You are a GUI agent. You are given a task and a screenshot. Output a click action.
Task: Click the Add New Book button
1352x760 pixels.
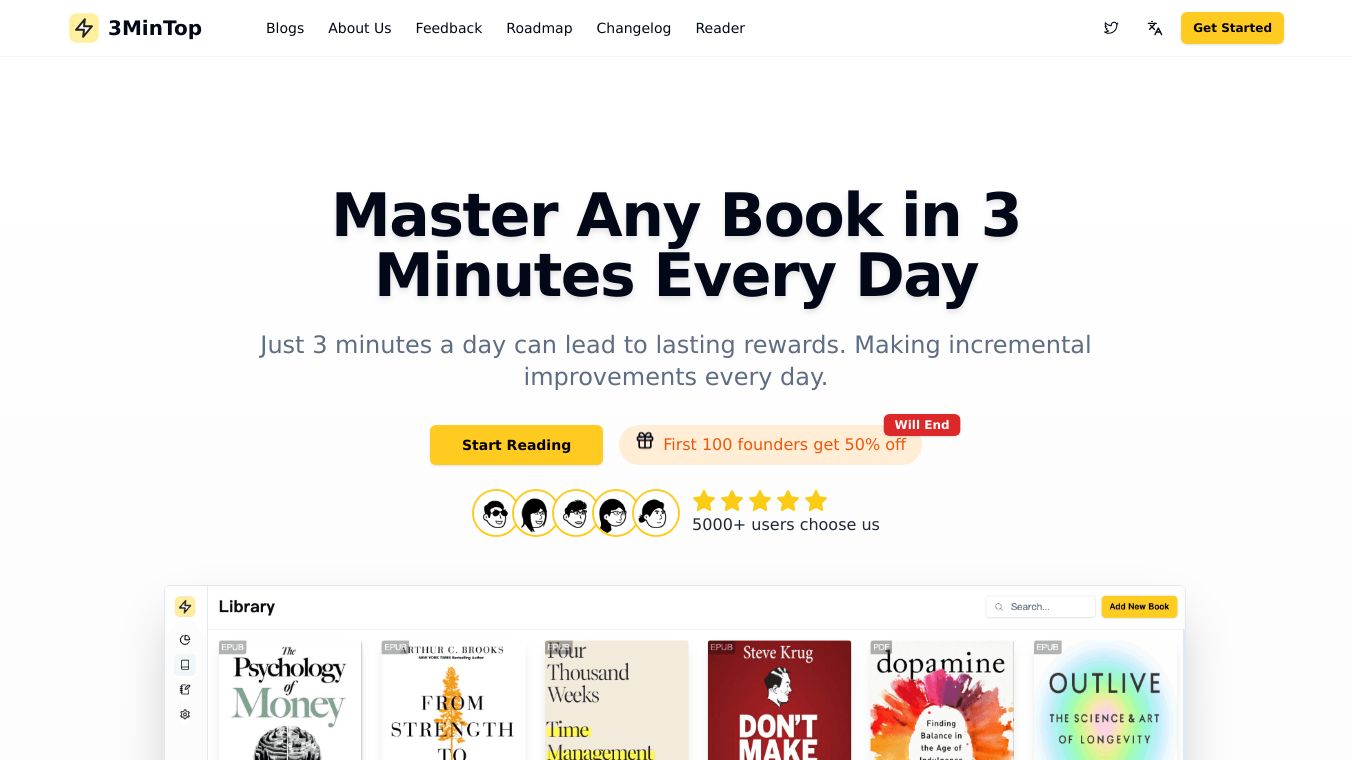(1139, 607)
